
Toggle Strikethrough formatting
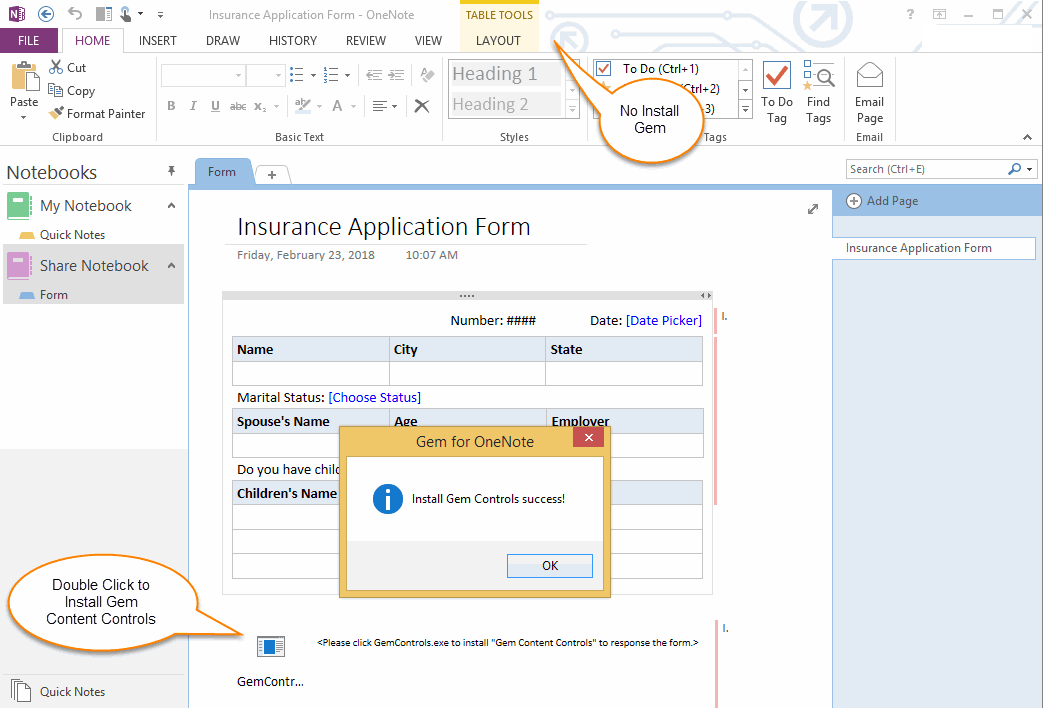[237, 106]
